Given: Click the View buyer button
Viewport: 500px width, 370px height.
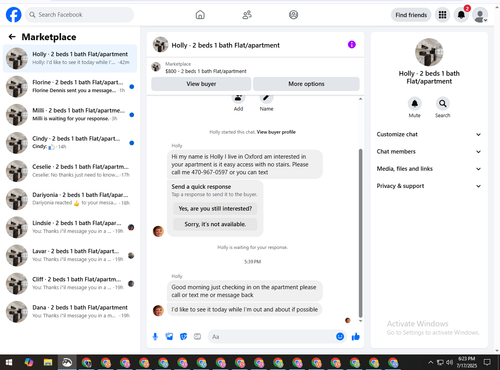Looking at the screenshot, I should 201,84.
